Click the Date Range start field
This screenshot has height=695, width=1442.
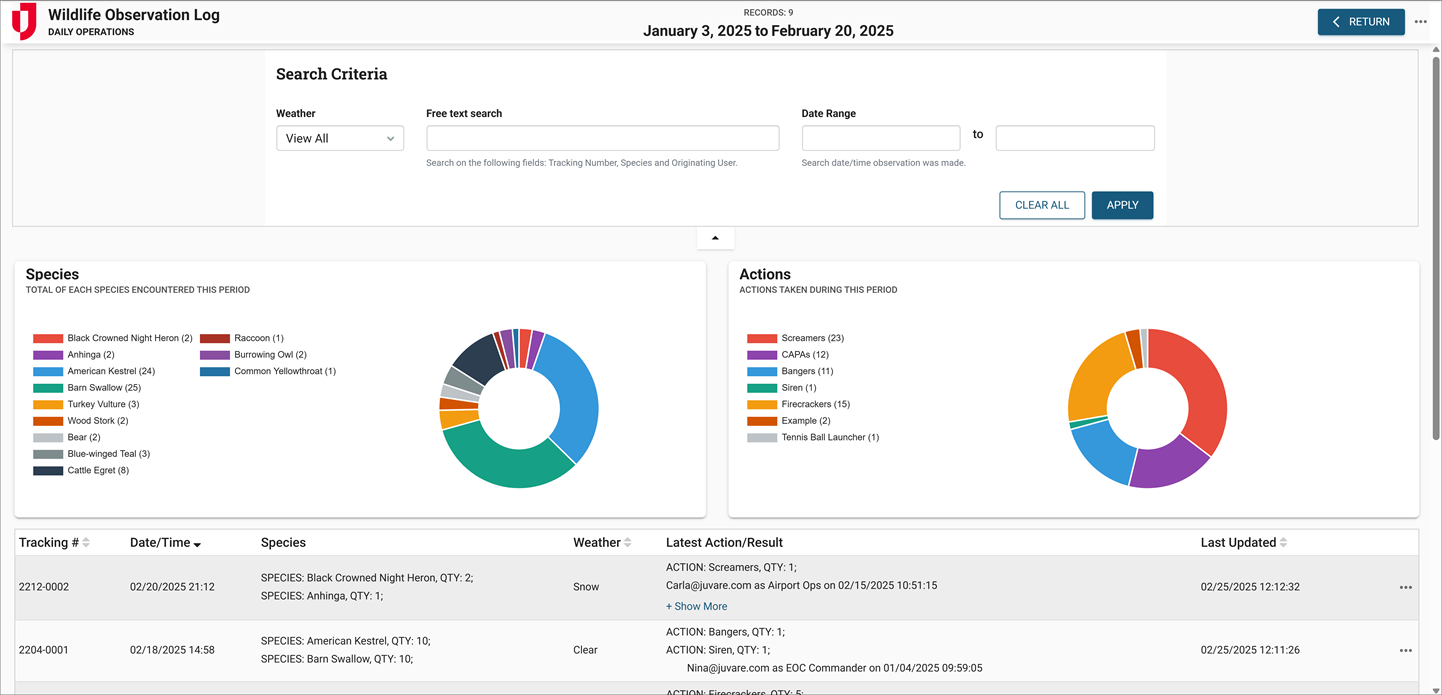pos(880,138)
